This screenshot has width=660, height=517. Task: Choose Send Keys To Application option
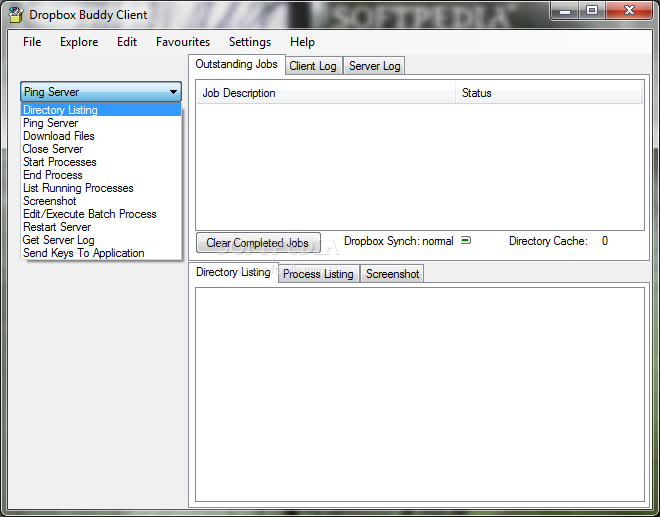pyautogui.click(x=101, y=253)
